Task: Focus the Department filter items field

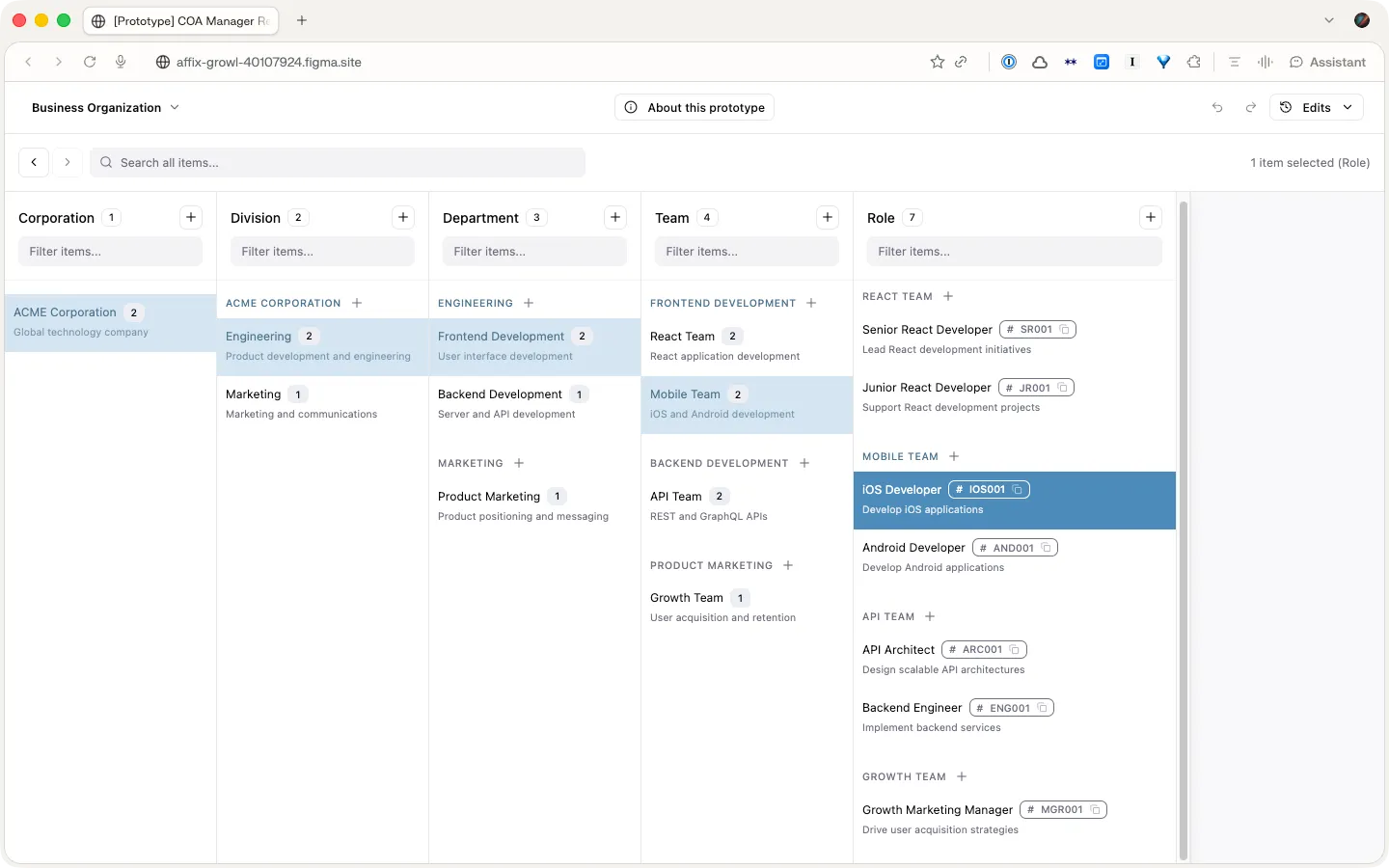Action: [534, 252]
